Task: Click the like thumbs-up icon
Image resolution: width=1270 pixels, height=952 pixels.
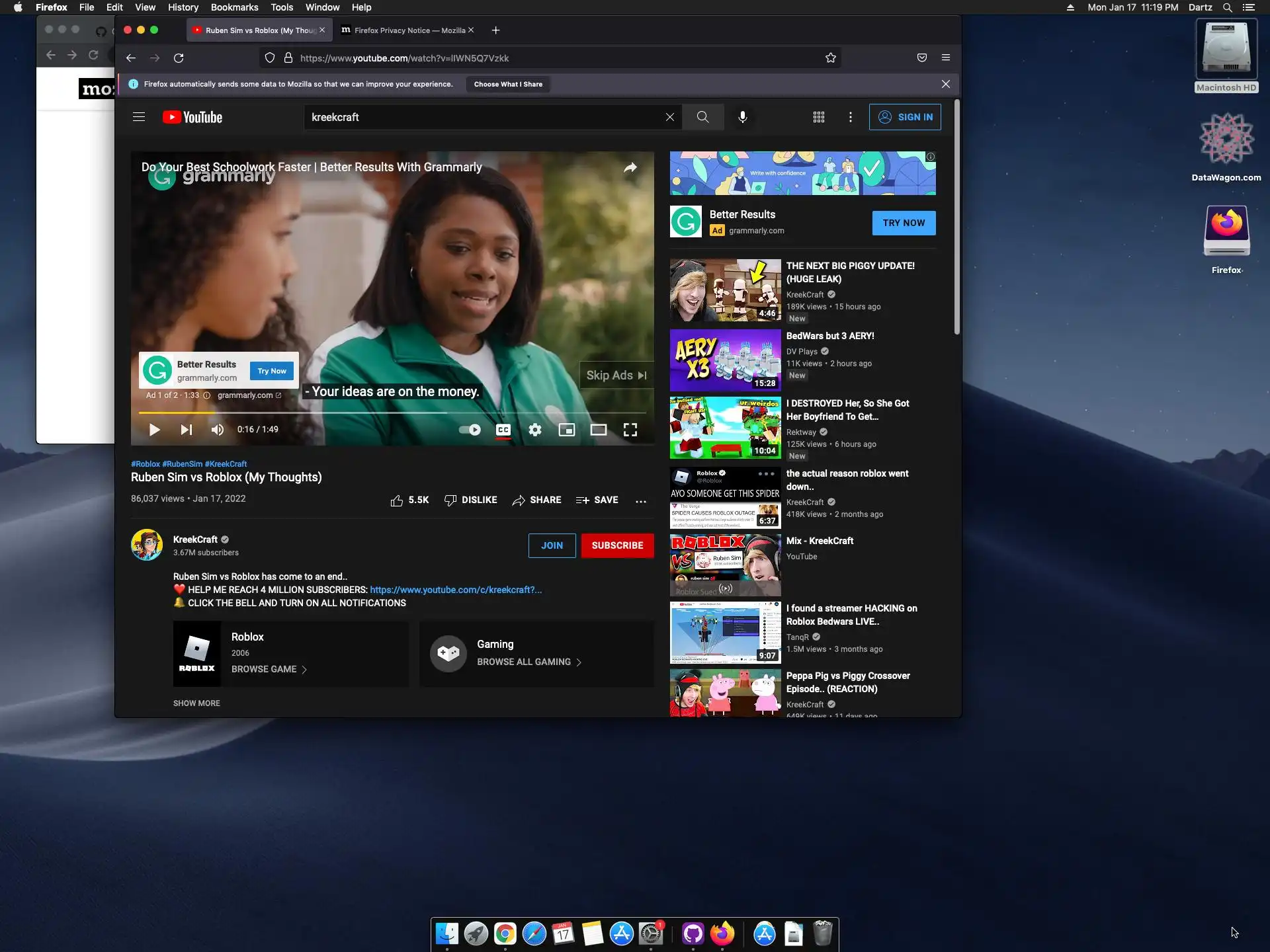Action: pyautogui.click(x=397, y=500)
